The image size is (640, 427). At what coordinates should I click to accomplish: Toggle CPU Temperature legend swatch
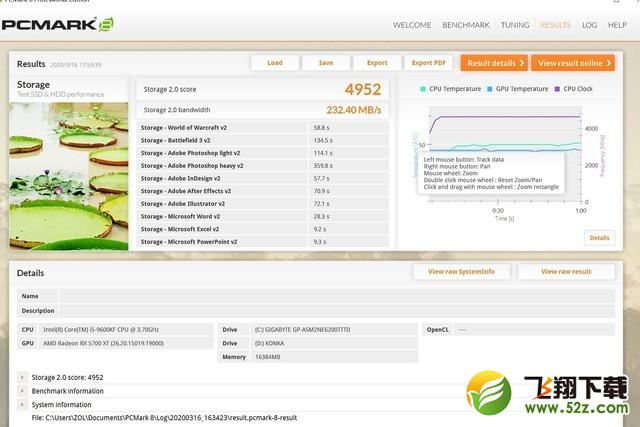423,89
